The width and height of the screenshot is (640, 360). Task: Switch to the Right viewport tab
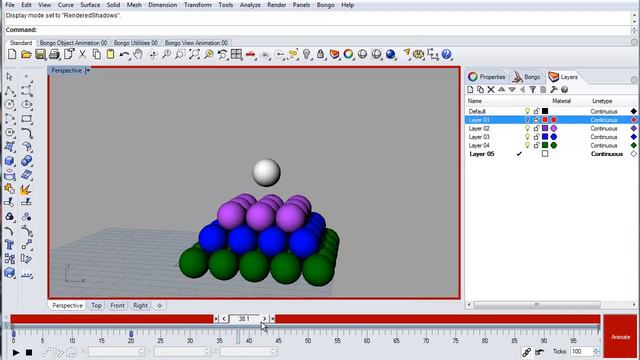click(140, 305)
